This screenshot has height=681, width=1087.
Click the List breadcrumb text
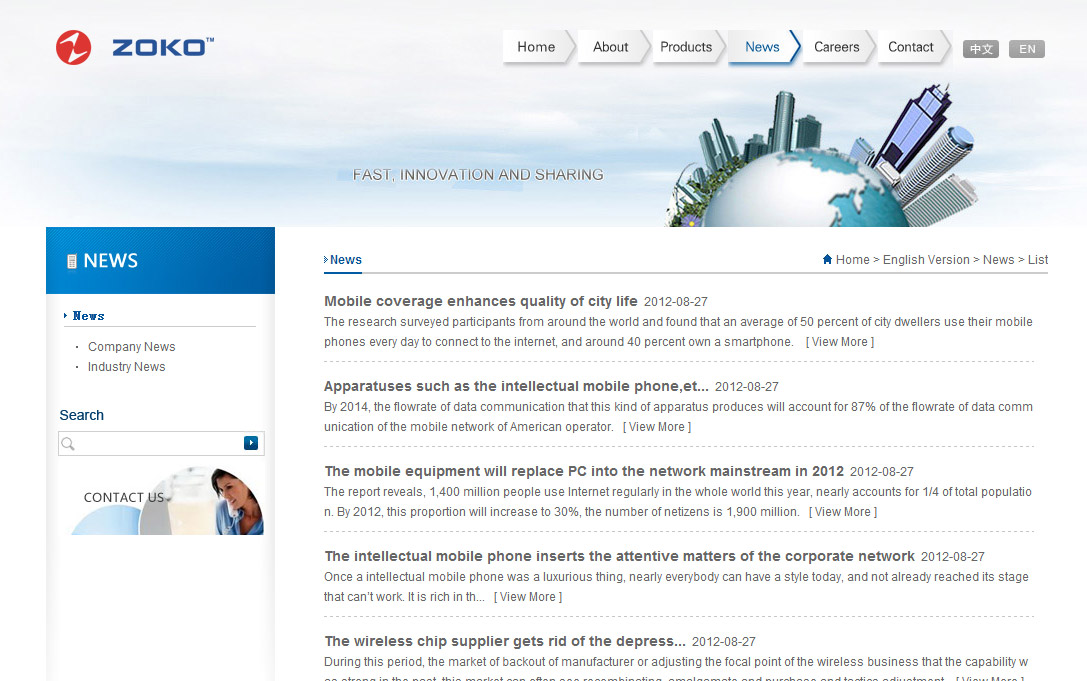tap(1038, 259)
